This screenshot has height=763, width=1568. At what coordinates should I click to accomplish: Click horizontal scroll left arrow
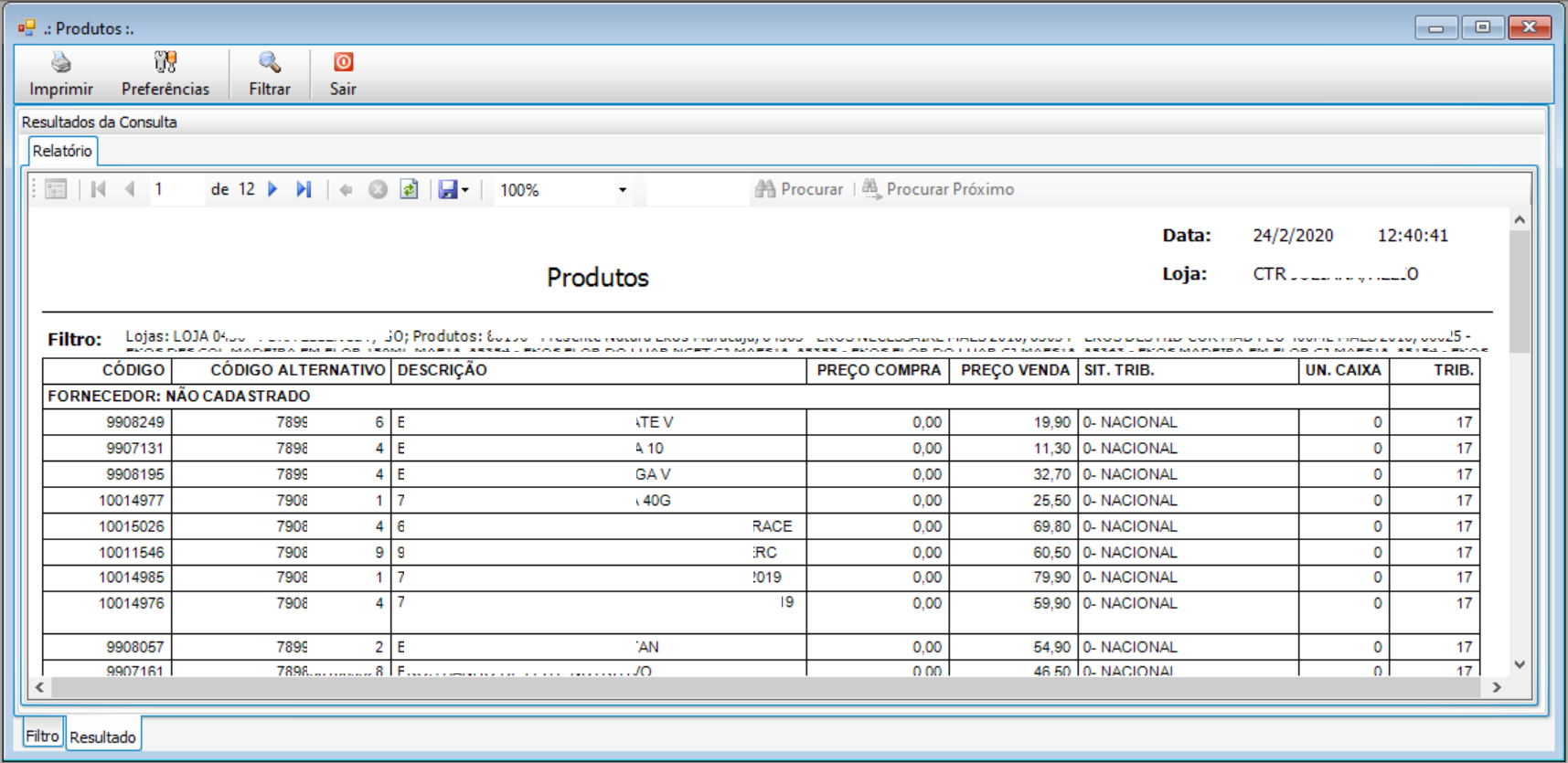click(x=39, y=687)
